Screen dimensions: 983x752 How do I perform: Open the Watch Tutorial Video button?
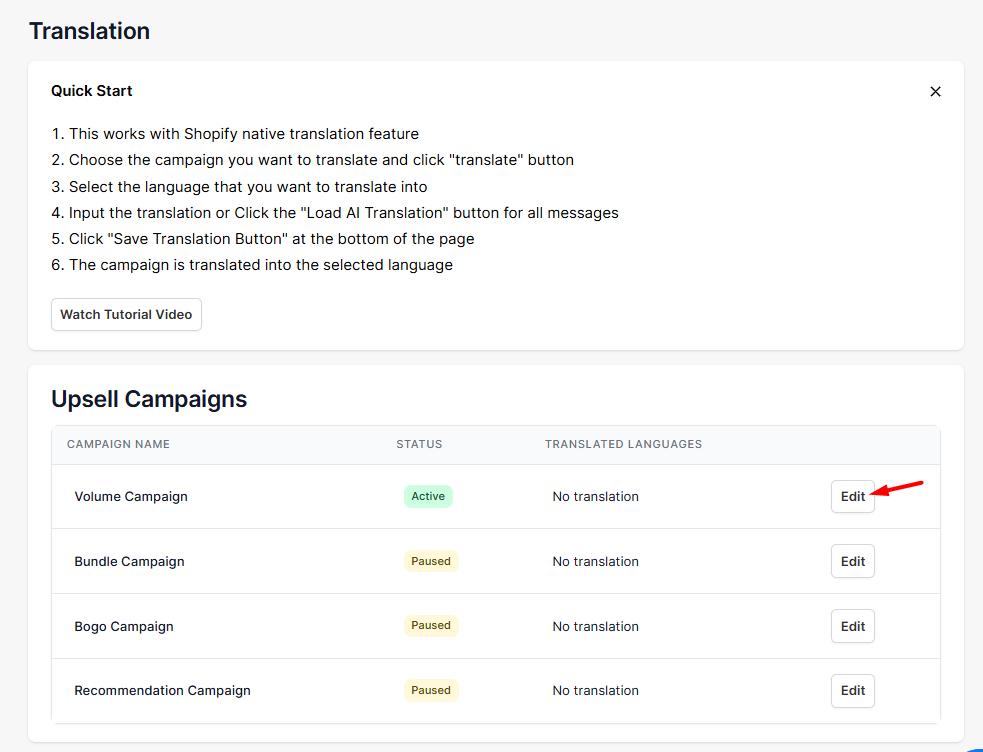[x=126, y=315]
